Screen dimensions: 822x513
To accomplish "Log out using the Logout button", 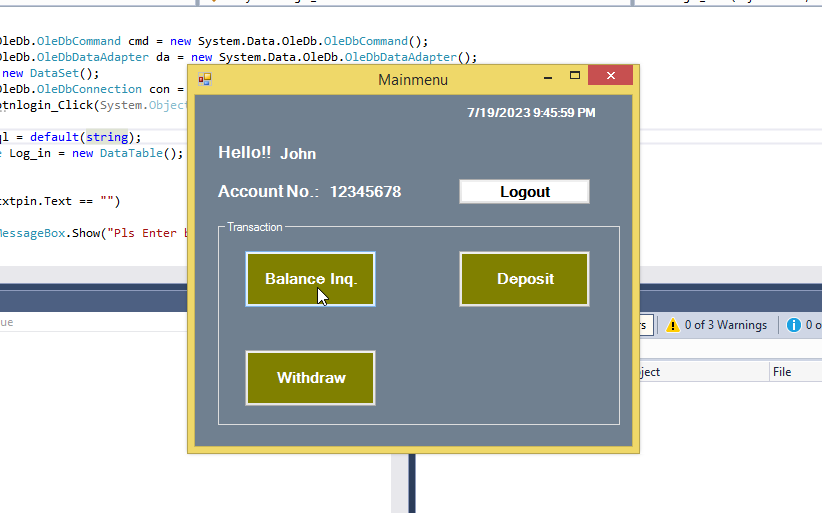I will point(524,192).
